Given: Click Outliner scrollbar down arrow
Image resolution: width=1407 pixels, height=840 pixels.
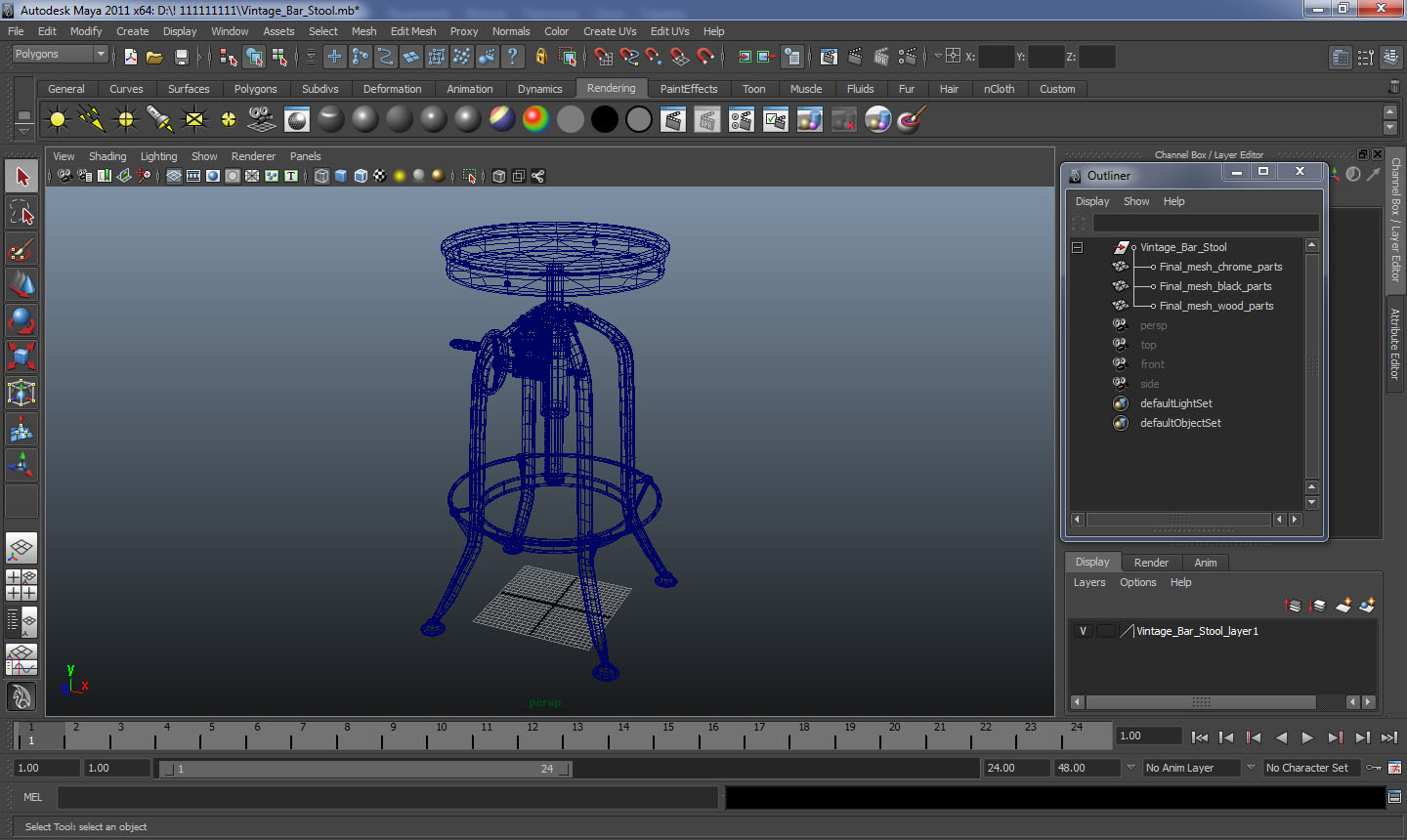Looking at the screenshot, I should (1312, 503).
